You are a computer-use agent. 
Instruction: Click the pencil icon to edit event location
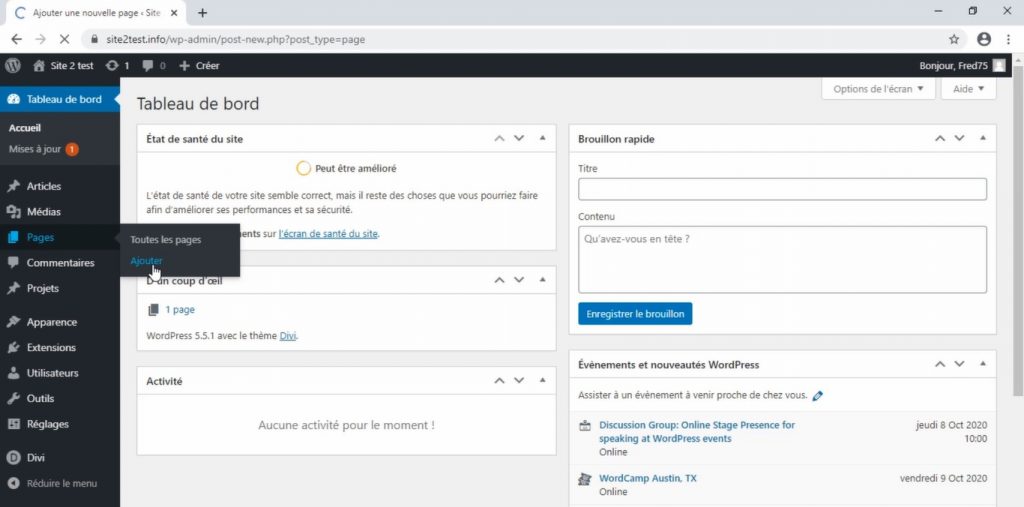tap(818, 396)
